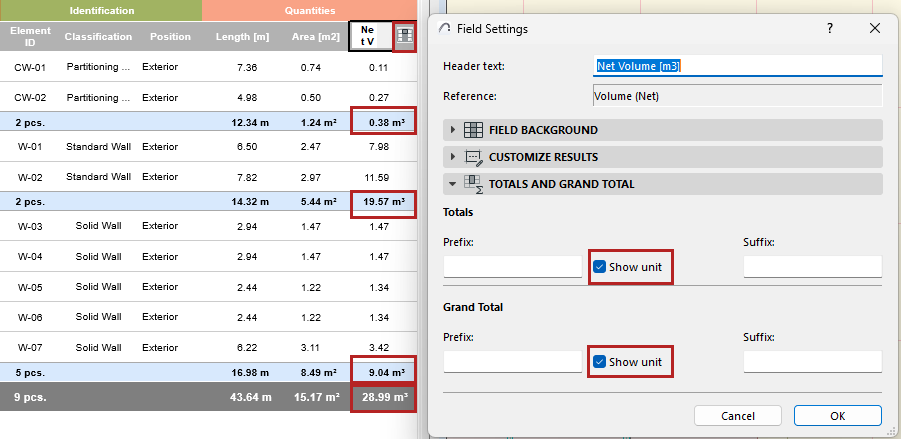Click the Identification column group header

click(100, 11)
